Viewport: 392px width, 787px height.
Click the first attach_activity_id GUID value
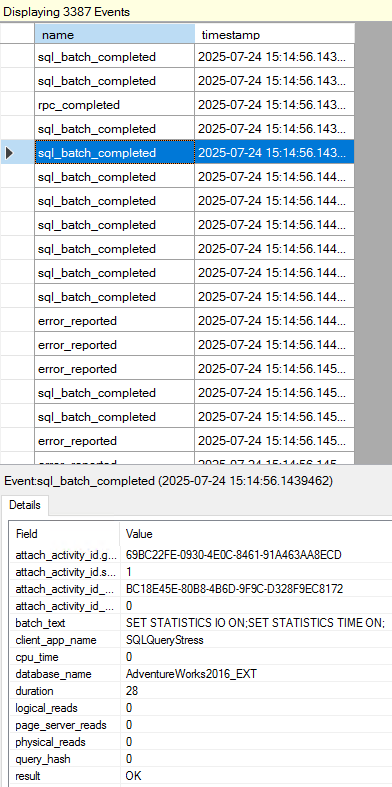click(234, 555)
